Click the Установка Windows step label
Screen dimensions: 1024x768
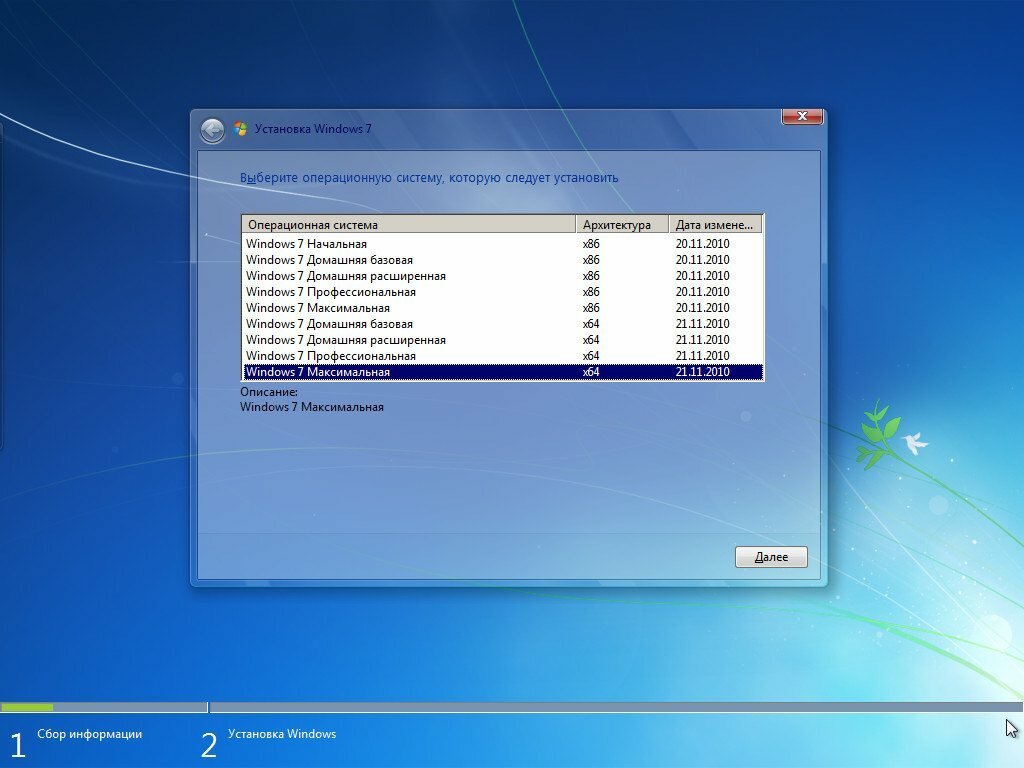pyautogui.click(x=282, y=734)
